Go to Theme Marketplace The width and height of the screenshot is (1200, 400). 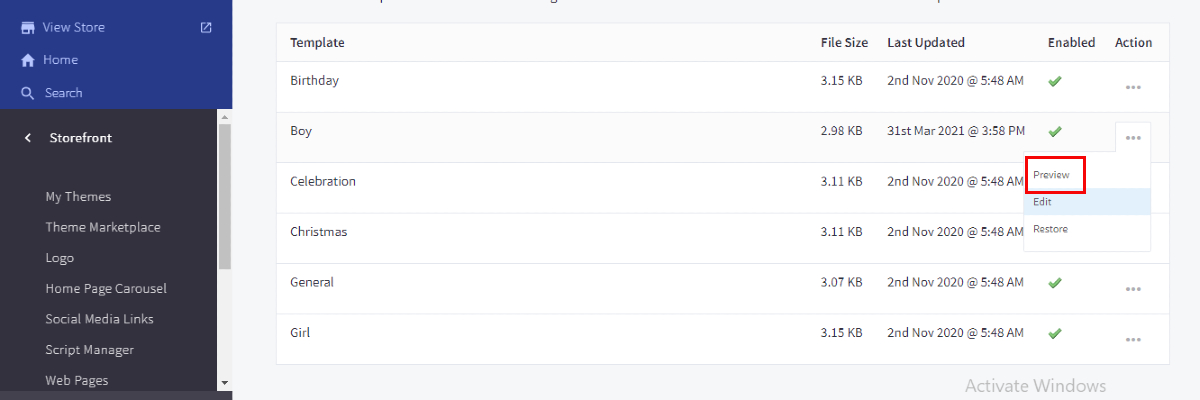(x=103, y=227)
